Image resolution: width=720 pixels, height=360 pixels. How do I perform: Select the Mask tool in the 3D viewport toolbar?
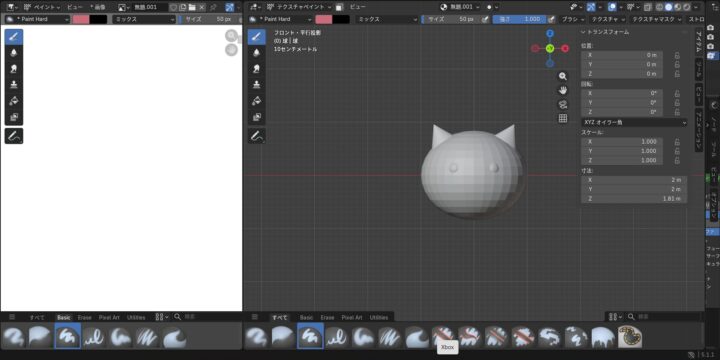(257, 117)
